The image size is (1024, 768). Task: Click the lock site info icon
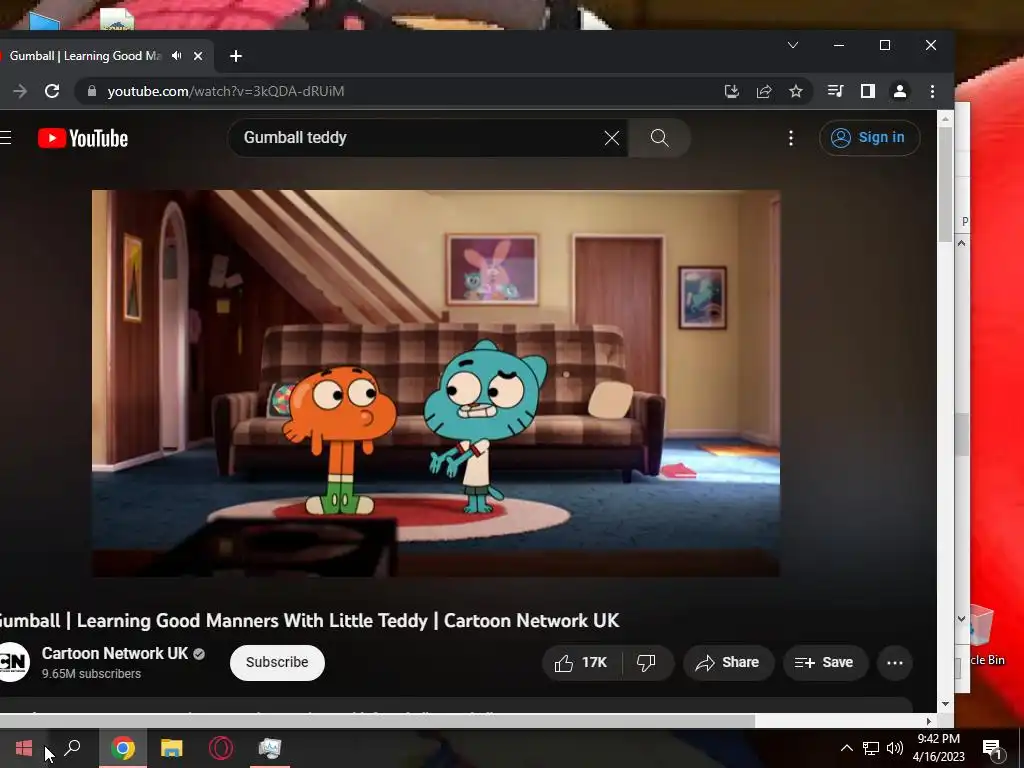point(92,91)
